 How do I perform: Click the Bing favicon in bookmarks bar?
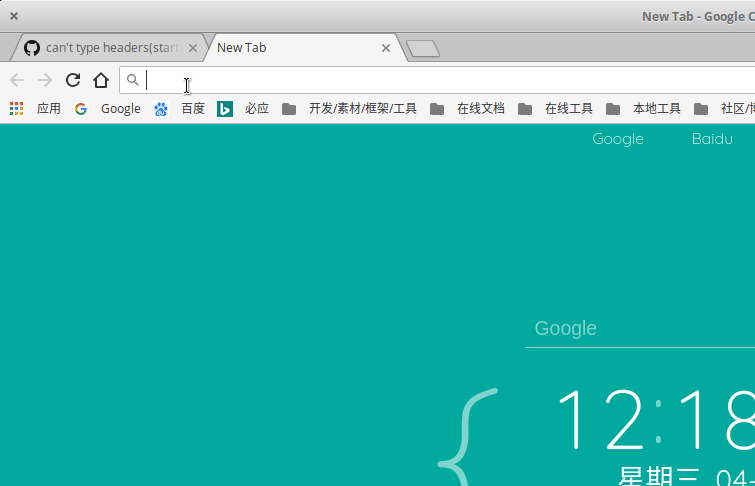(225, 109)
